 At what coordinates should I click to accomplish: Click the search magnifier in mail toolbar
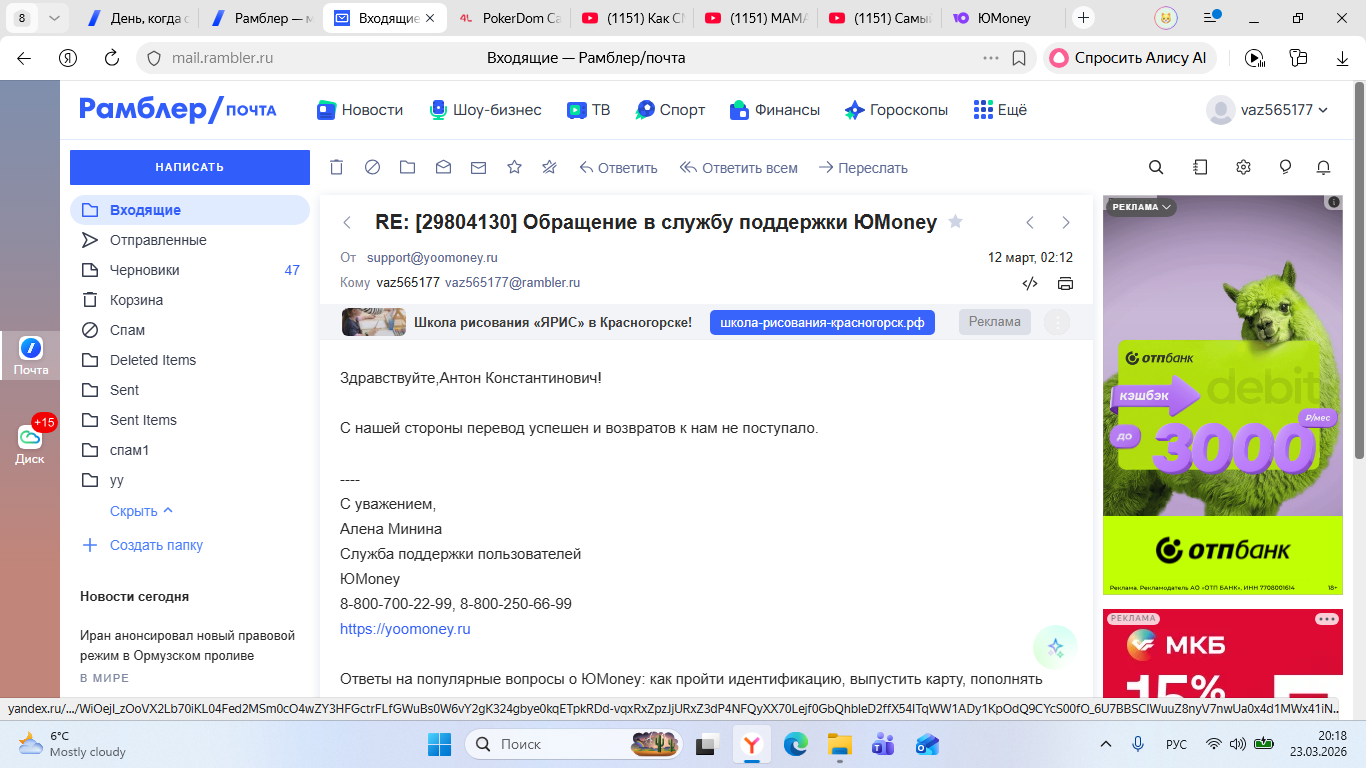(1156, 168)
